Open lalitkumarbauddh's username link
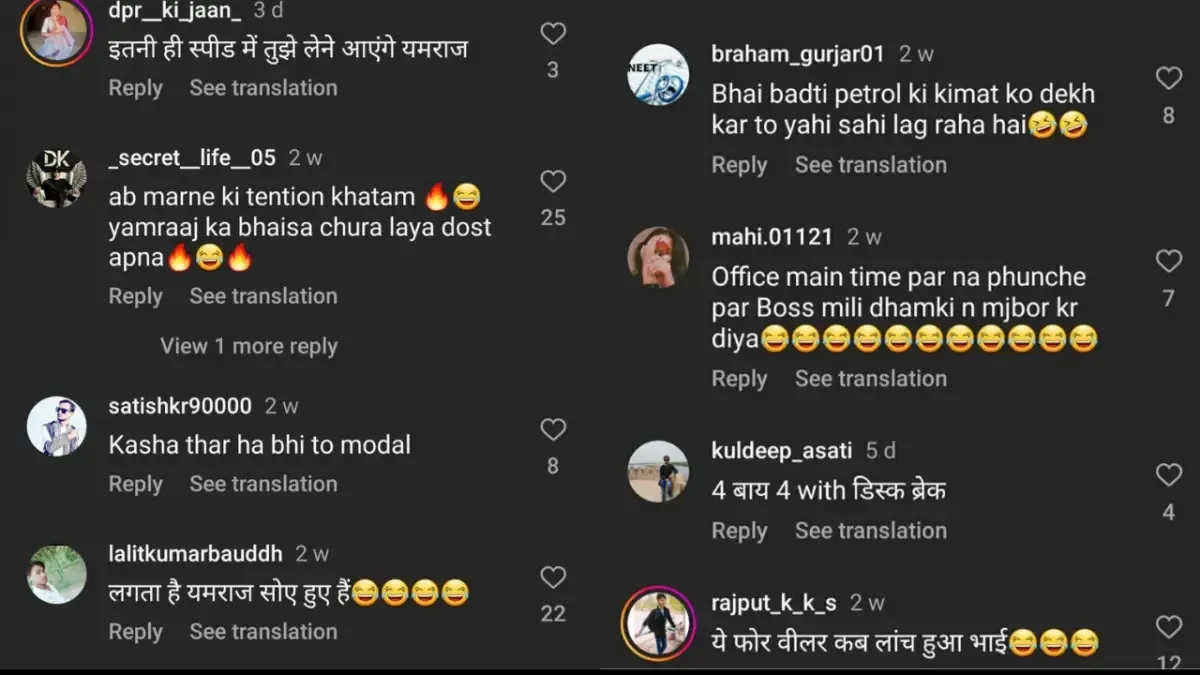This screenshot has height=675, width=1200. (x=195, y=554)
